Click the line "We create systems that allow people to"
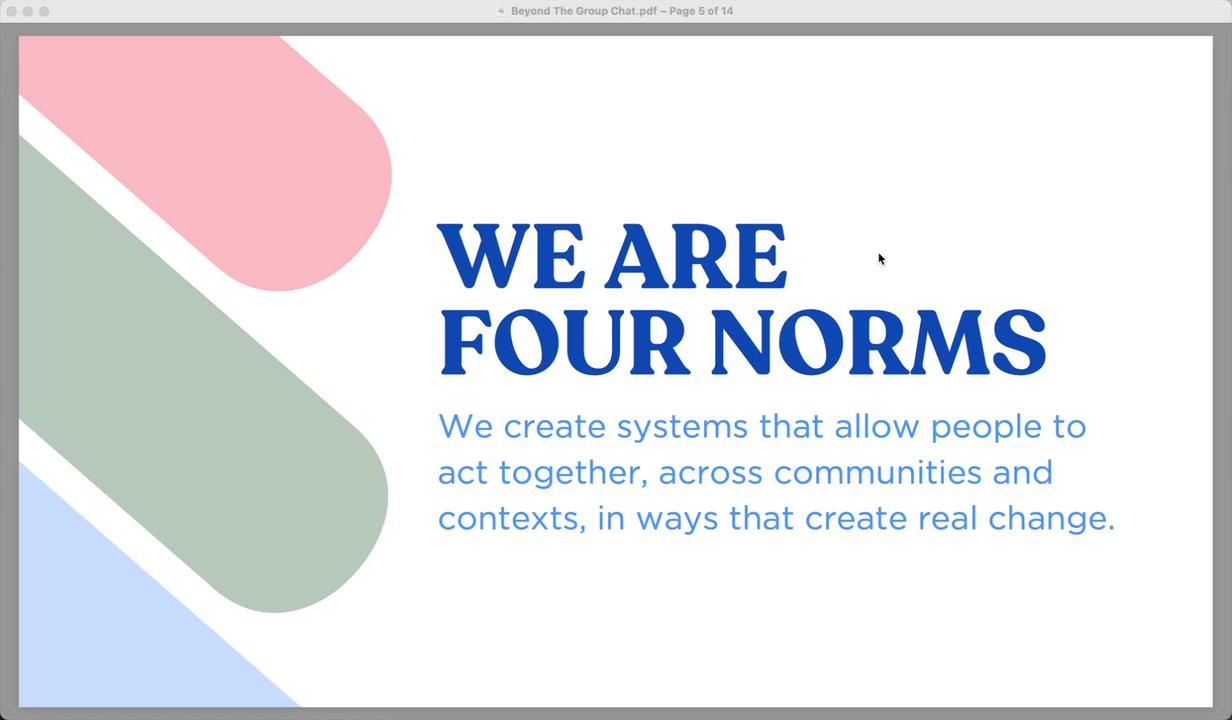The height and width of the screenshot is (720, 1232). point(762,428)
